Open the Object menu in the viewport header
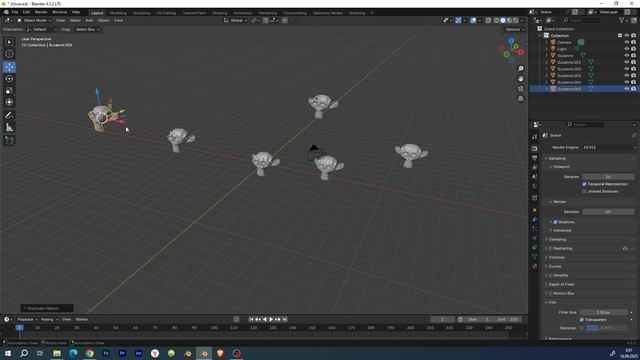The width and height of the screenshot is (640, 360). [103, 20]
